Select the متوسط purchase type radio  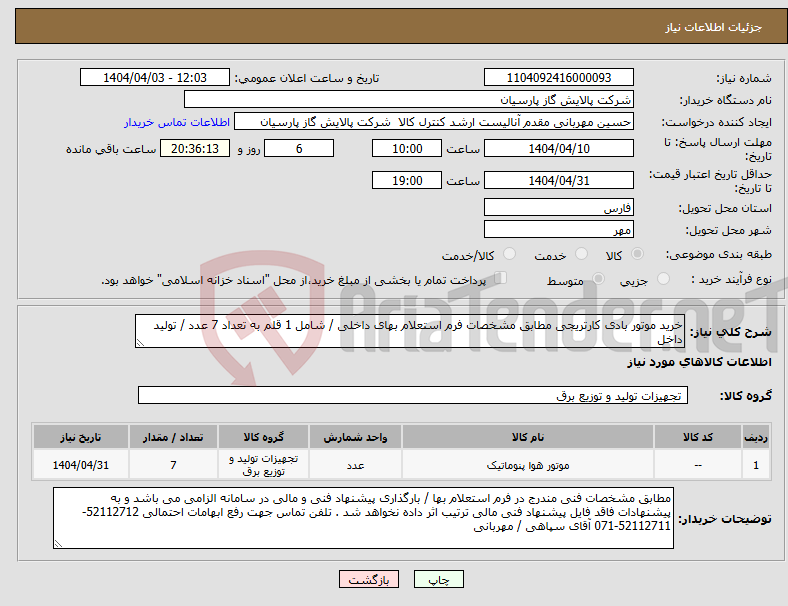(x=599, y=278)
